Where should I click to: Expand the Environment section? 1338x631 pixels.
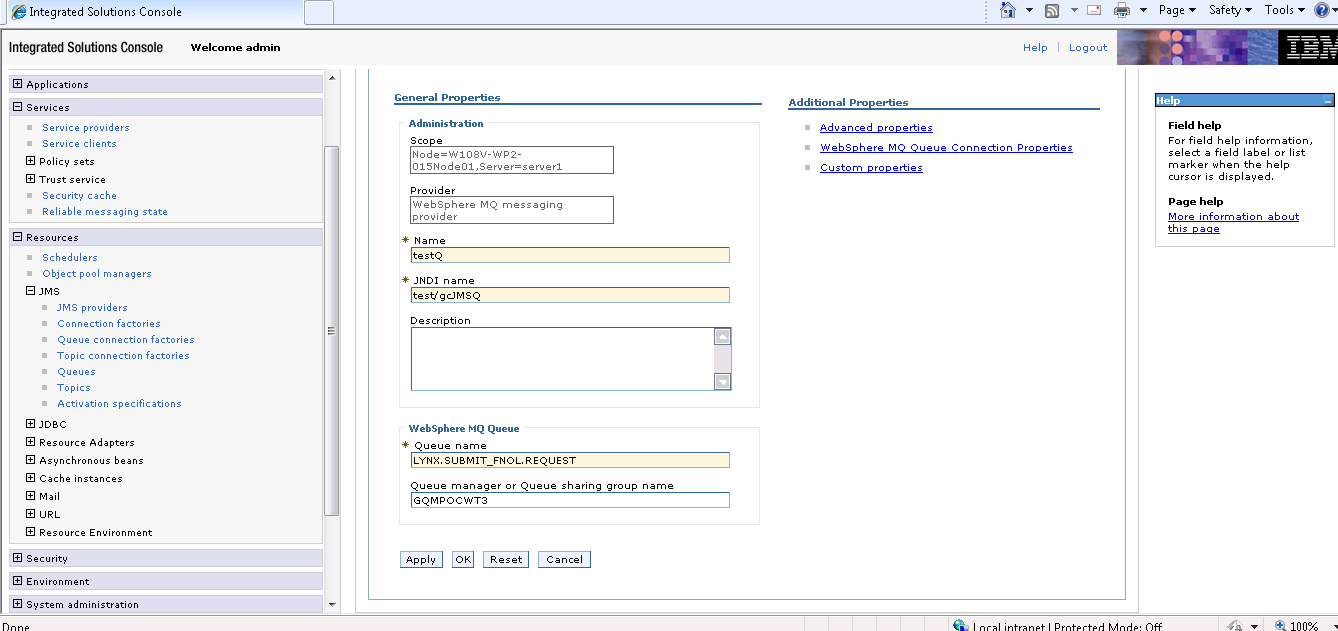tap(18, 581)
